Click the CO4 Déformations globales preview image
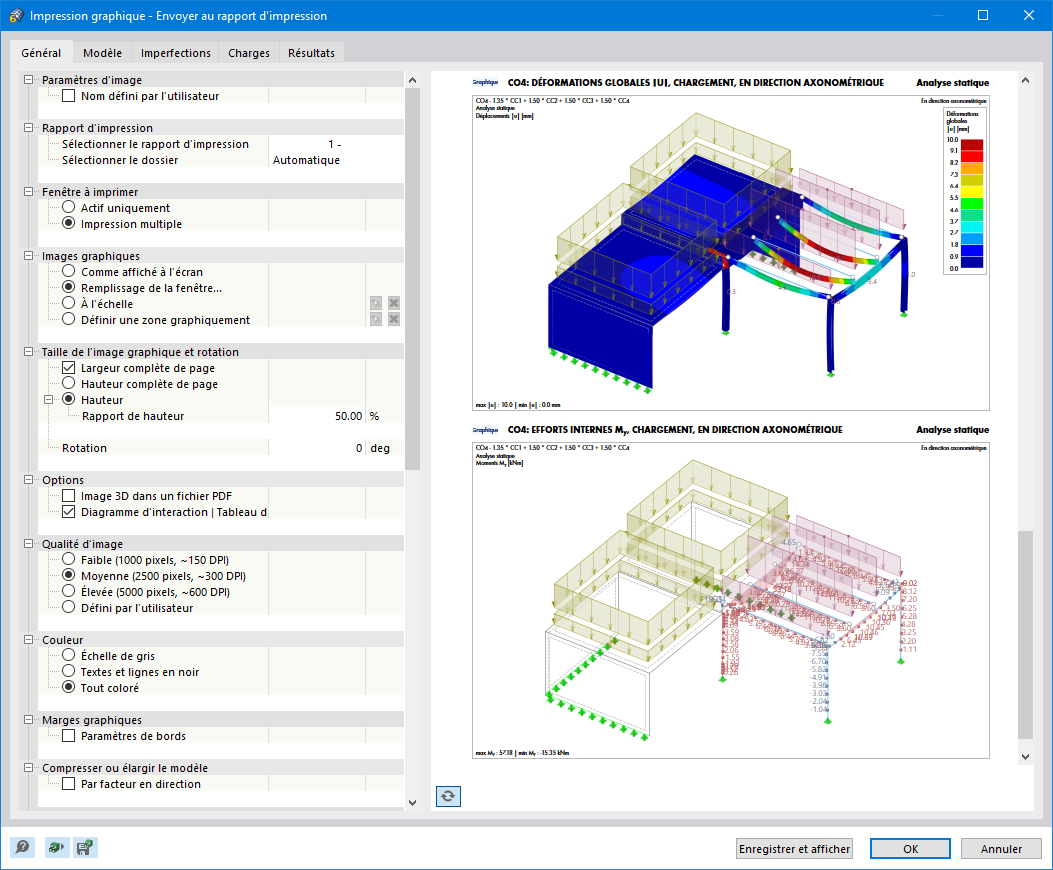1053x870 pixels. click(731, 253)
